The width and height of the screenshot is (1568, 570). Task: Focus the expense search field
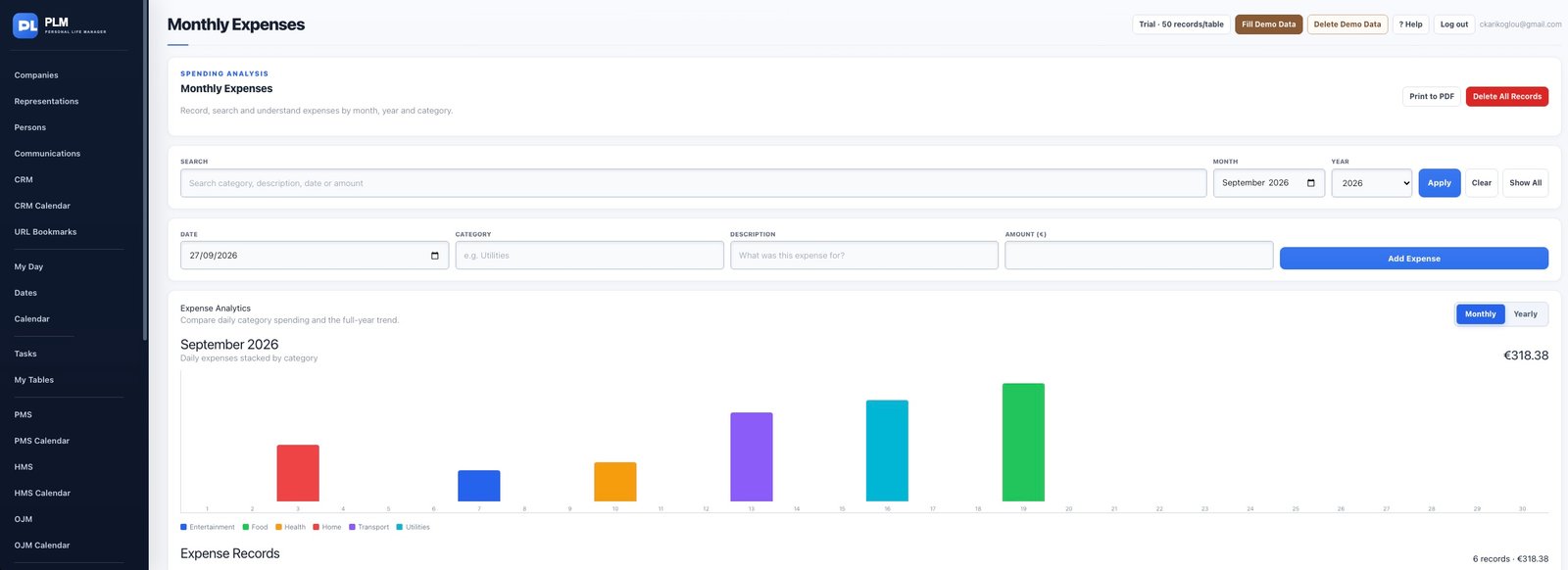[x=693, y=183]
